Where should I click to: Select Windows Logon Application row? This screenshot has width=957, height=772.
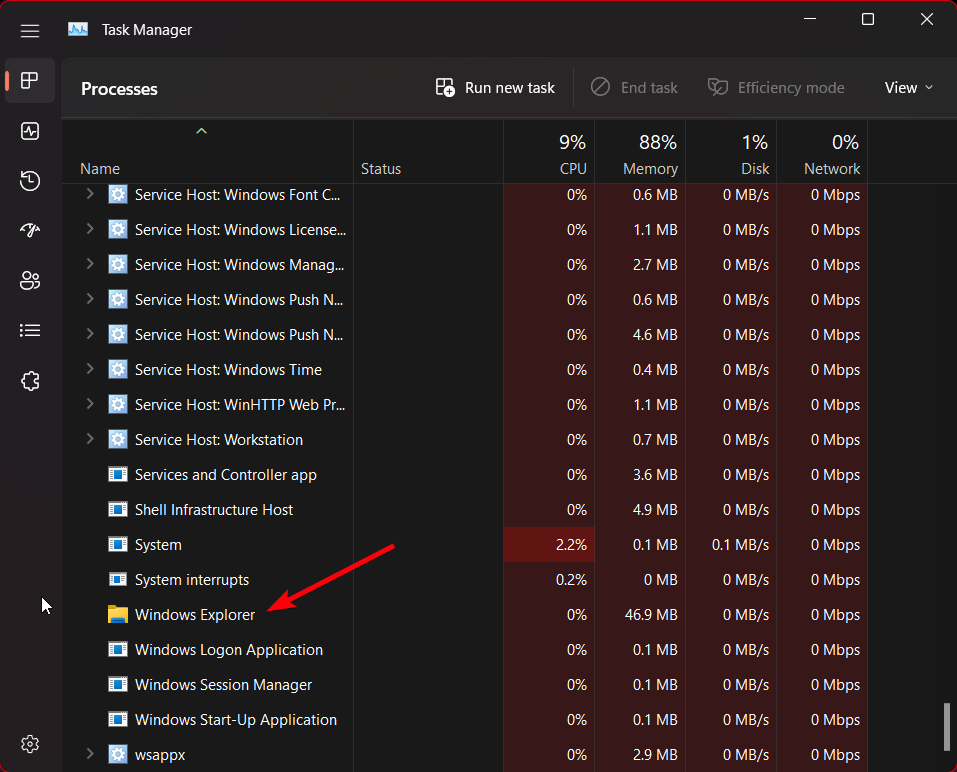(465, 650)
